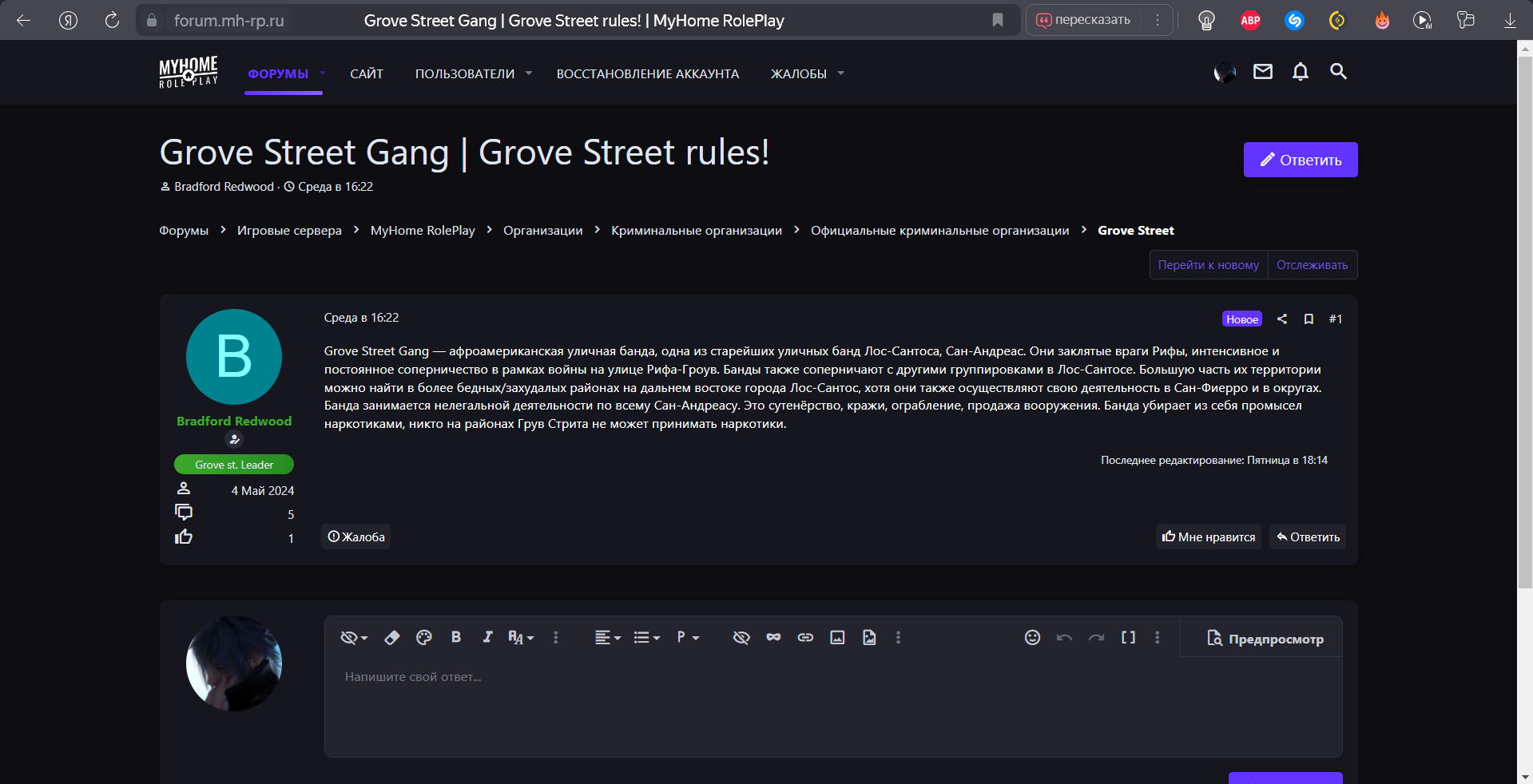Expand the ЖАЛОБЫ dropdown arrow
Image resolution: width=1533 pixels, height=784 pixels.
coord(841,73)
